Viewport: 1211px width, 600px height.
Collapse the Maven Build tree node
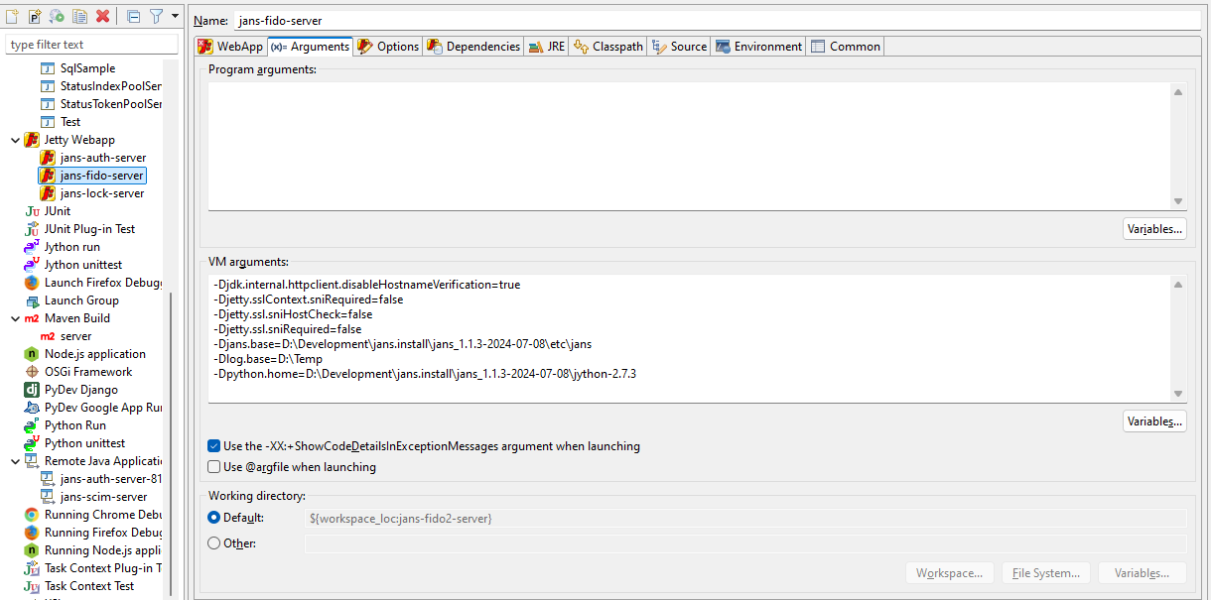15,318
